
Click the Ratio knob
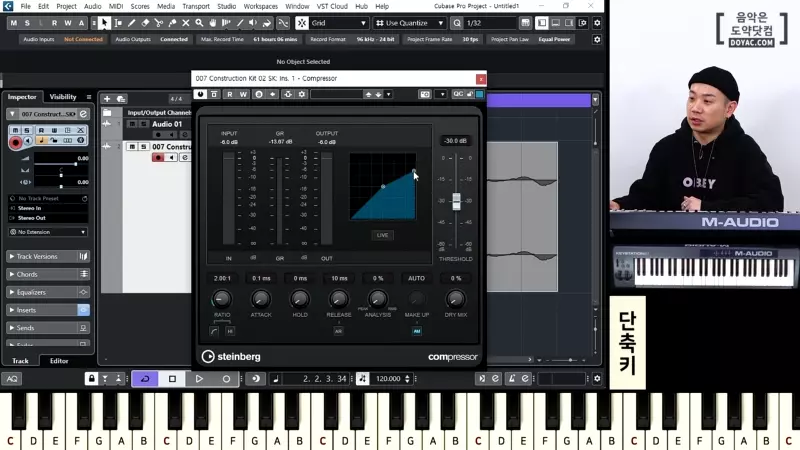tap(222, 299)
